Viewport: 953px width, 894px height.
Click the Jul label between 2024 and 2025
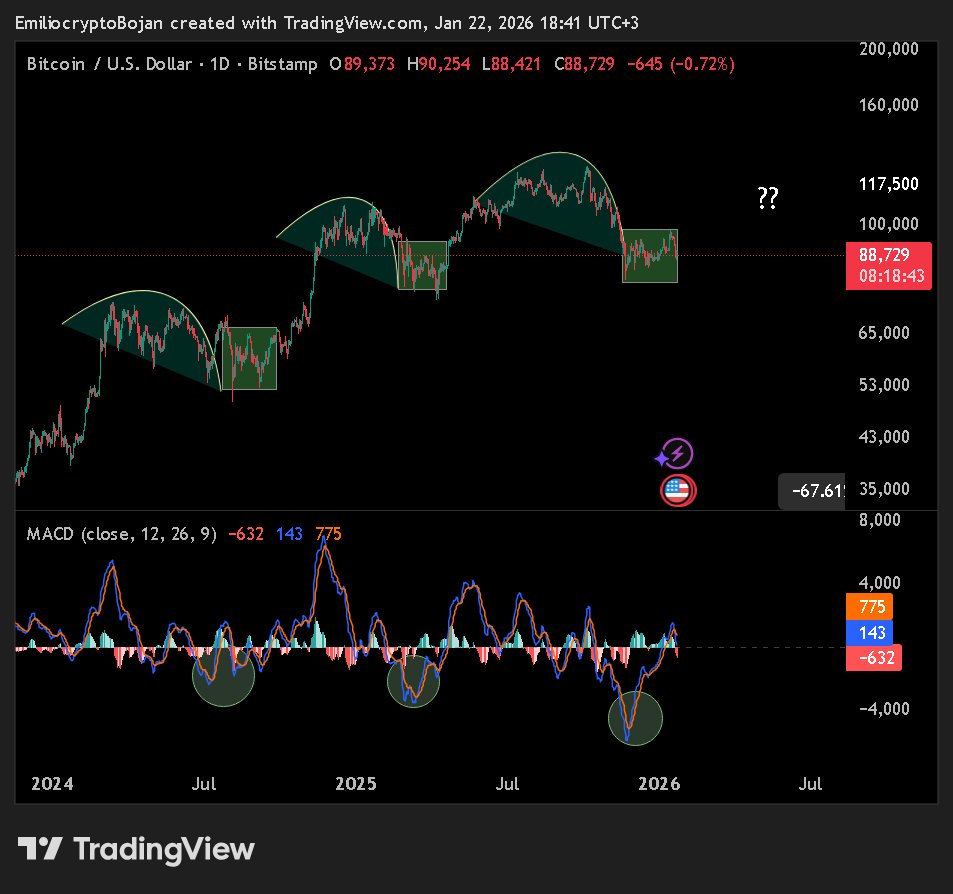click(x=204, y=784)
